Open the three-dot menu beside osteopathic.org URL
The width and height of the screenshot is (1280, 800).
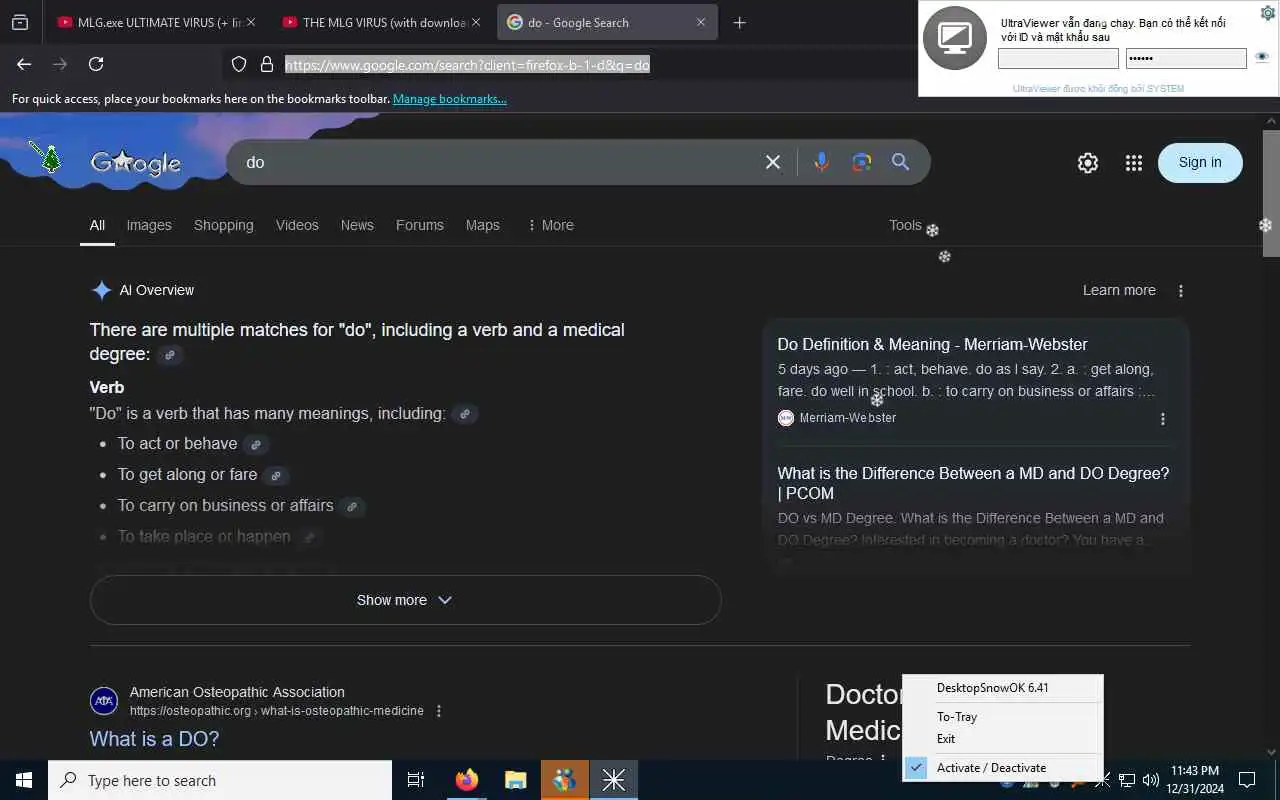coord(438,711)
